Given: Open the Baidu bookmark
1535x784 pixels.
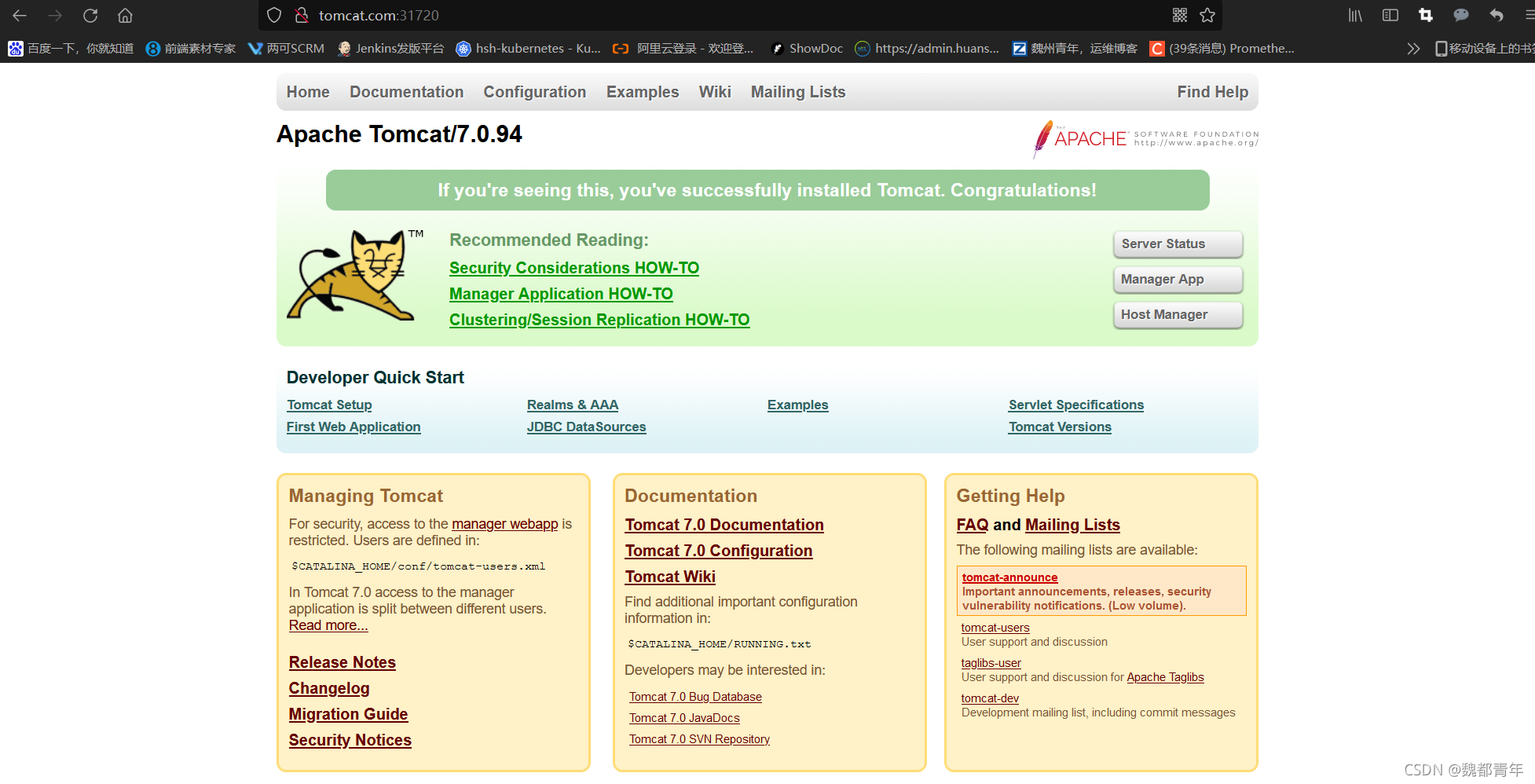Looking at the screenshot, I should point(71,49).
